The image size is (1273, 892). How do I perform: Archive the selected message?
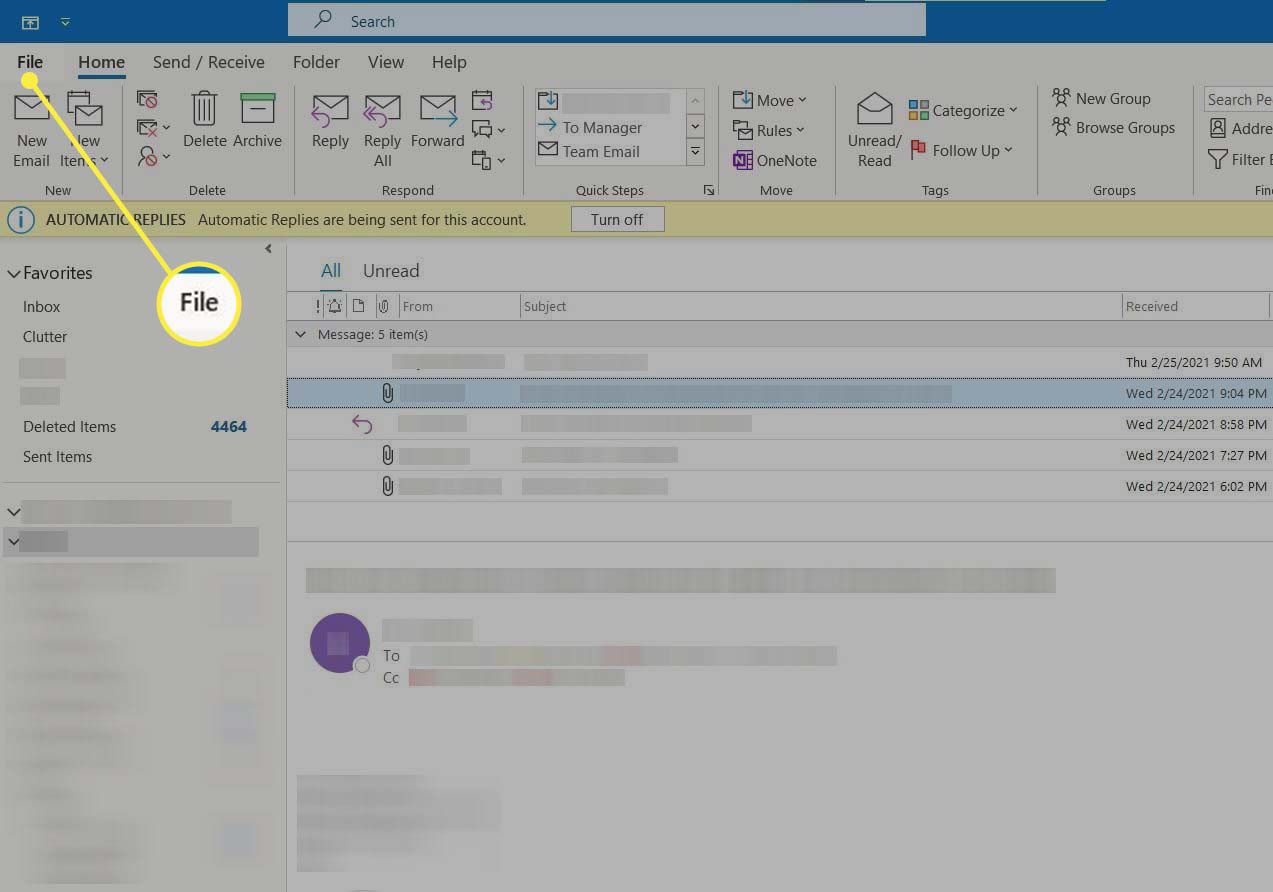257,120
